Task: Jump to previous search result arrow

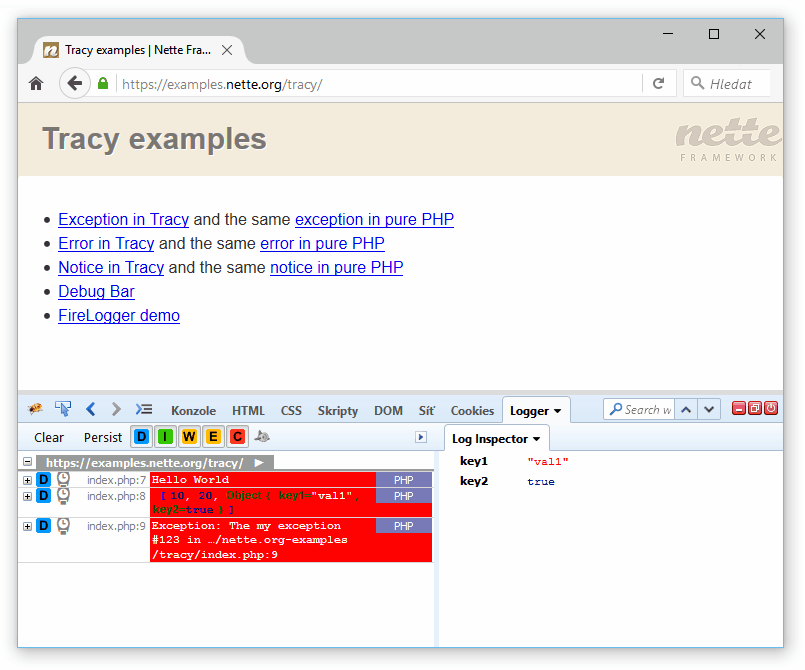Action: pos(686,410)
